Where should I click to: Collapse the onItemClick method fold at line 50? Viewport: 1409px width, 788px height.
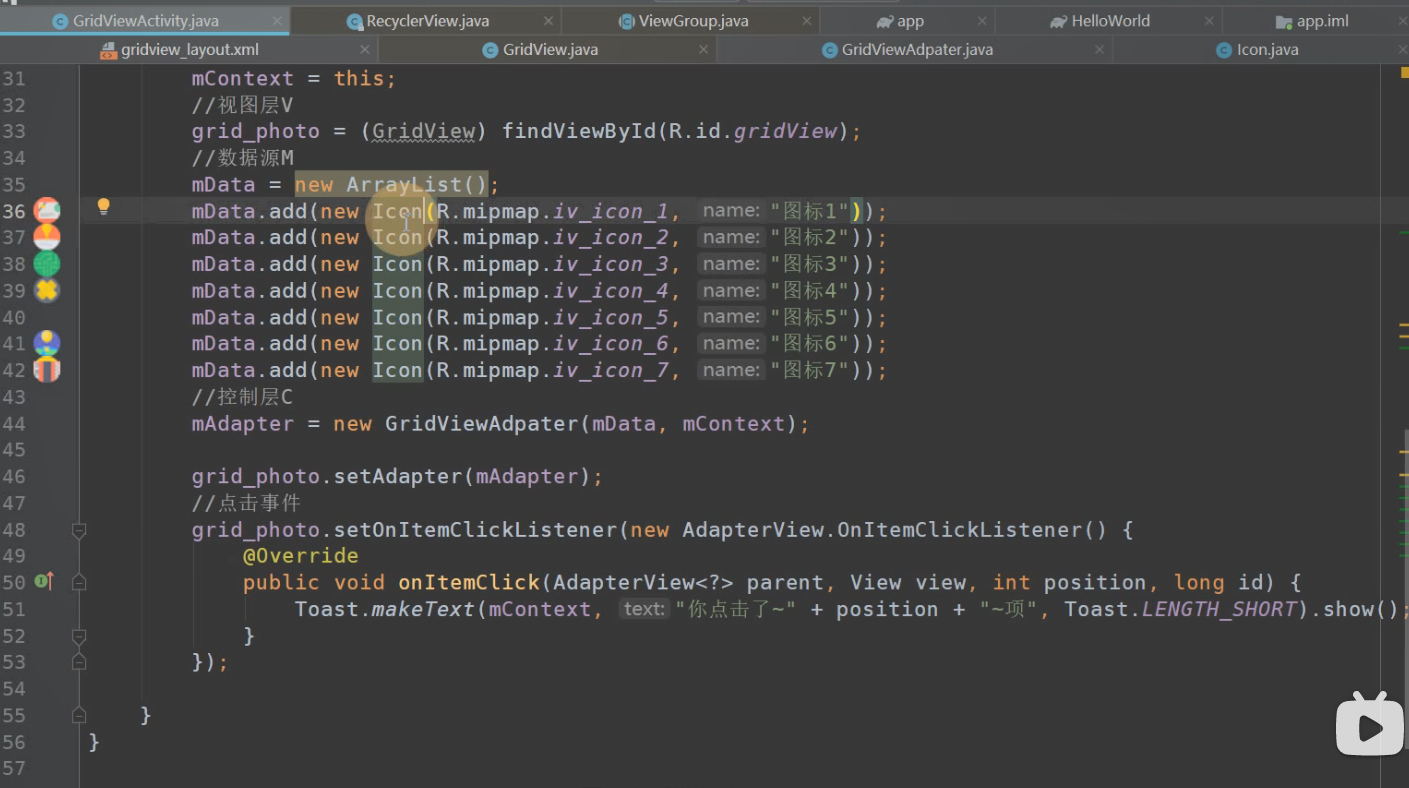coord(79,582)
